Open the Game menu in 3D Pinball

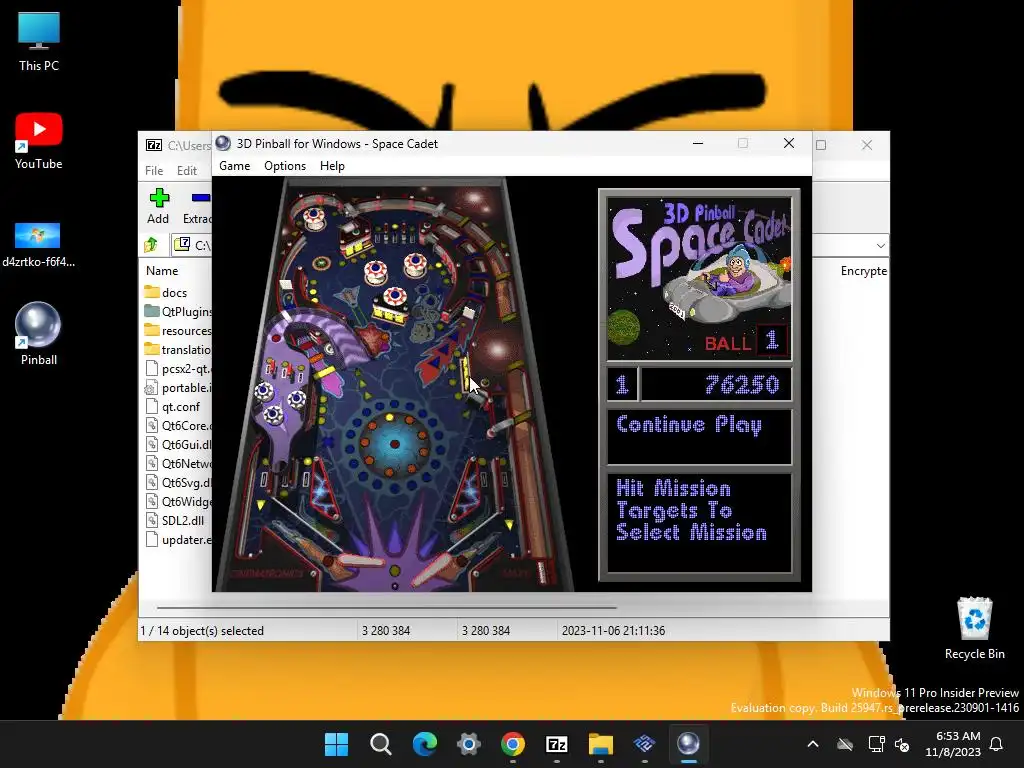pyautogui.click(x=234, y=166)
